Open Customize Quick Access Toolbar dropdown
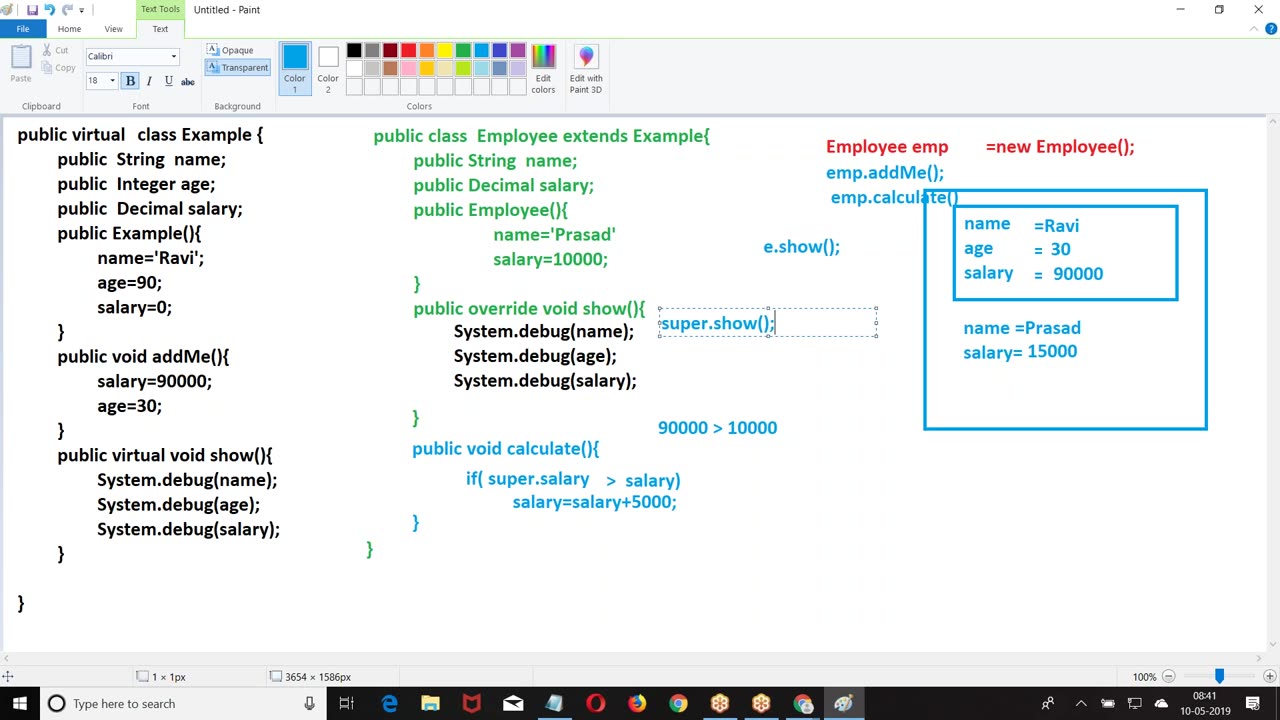 click(x=82, y=10)
